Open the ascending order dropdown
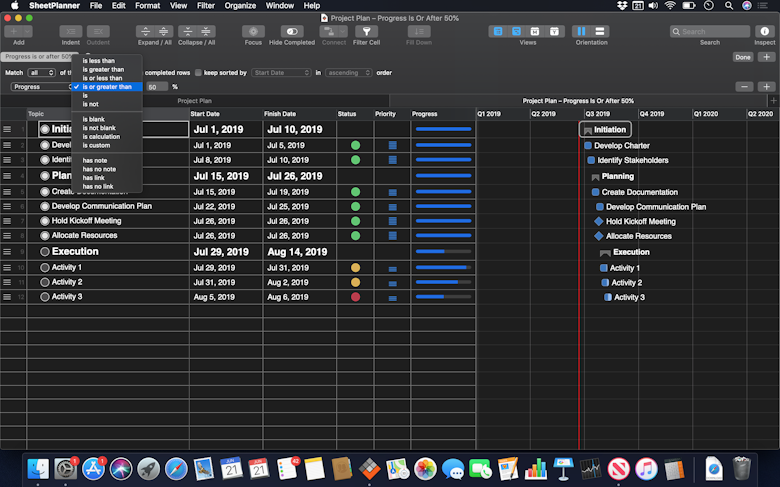Viewport: 780px width, 487px height. pyautogui.click(x=349, y=73)
